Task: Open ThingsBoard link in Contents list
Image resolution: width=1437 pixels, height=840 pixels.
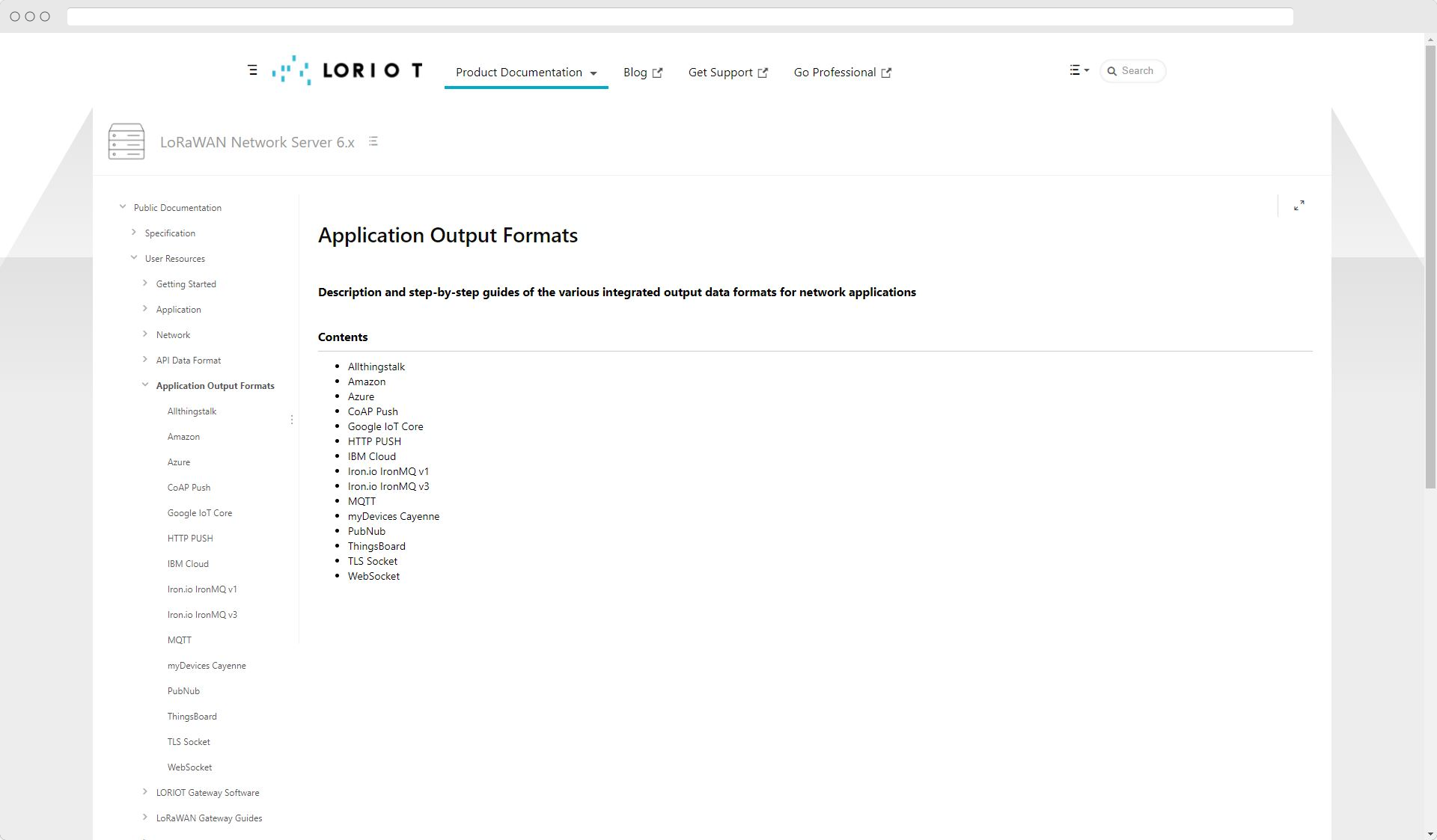Action: (x=376, y=546)
